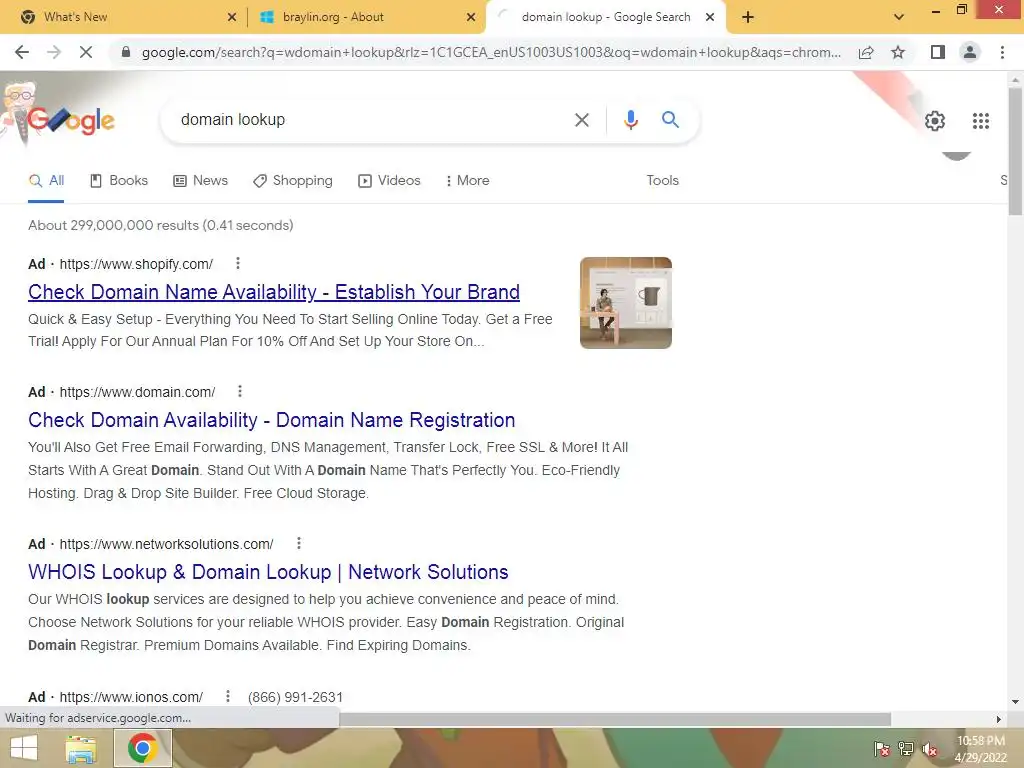Go back to the previous page
Screen dimensions: 1024x768
(22, 52)
